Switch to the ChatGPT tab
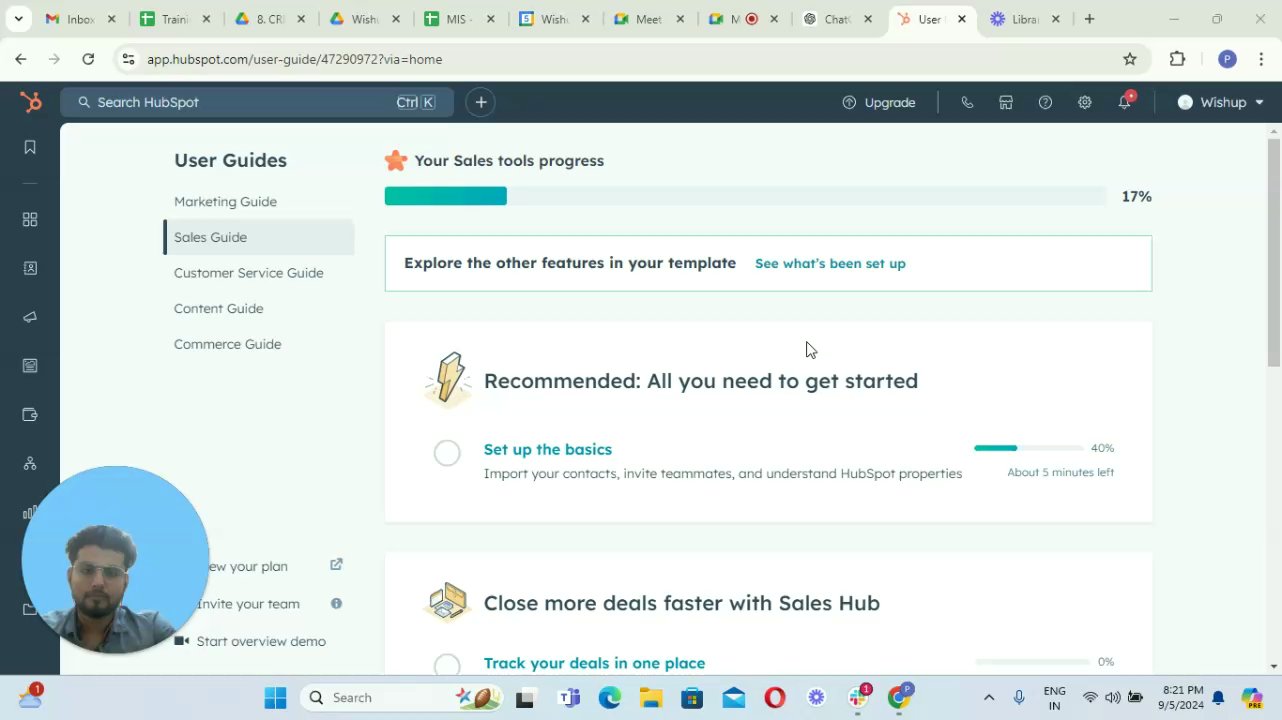 coord(838,19)
